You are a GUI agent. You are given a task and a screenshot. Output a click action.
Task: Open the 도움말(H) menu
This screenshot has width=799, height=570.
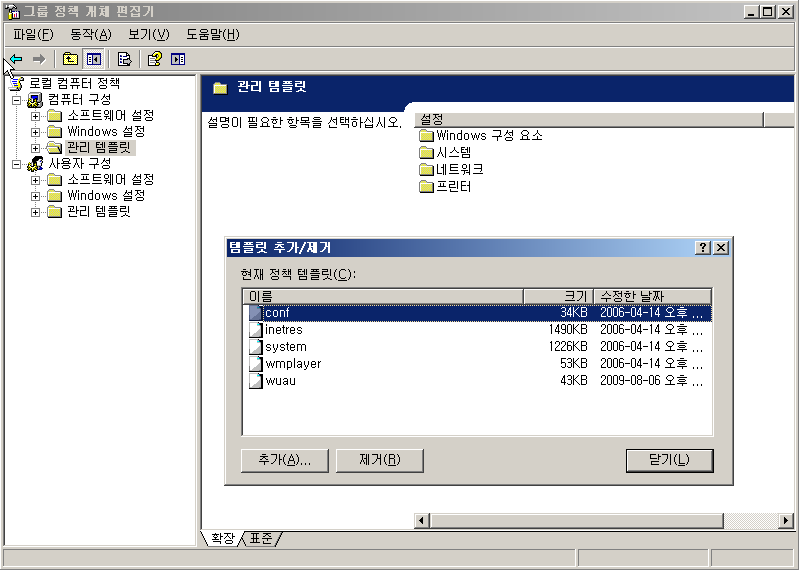[212, 35]
